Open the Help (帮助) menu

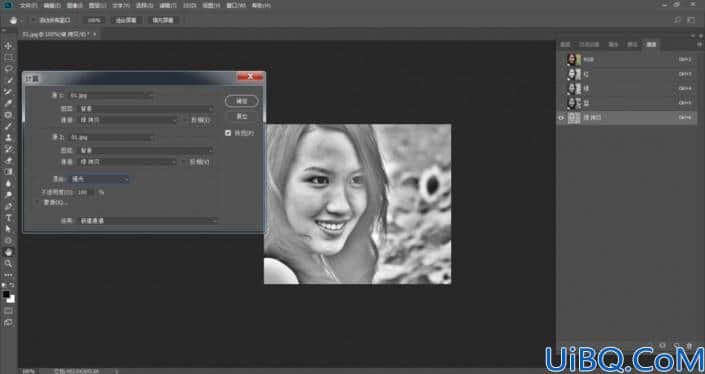click(x=261, y=6)
